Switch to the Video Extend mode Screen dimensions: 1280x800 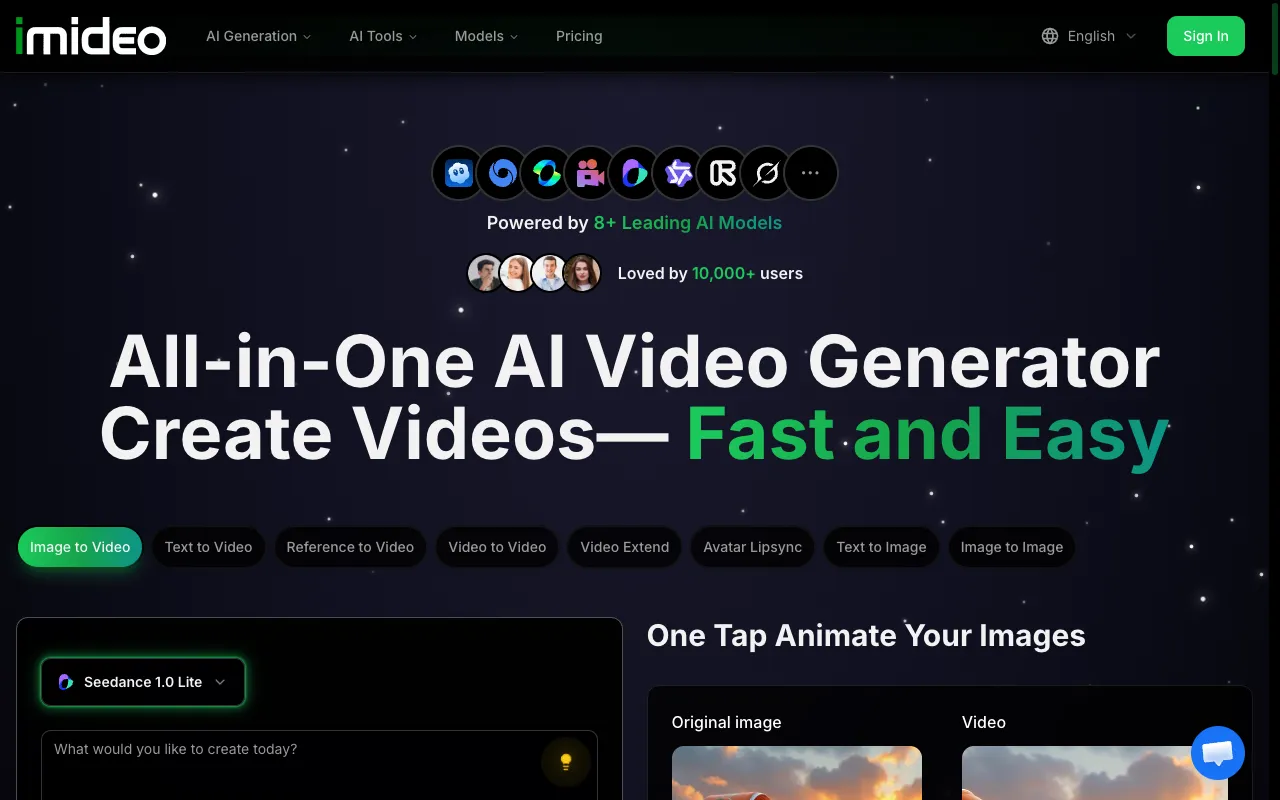624,547
